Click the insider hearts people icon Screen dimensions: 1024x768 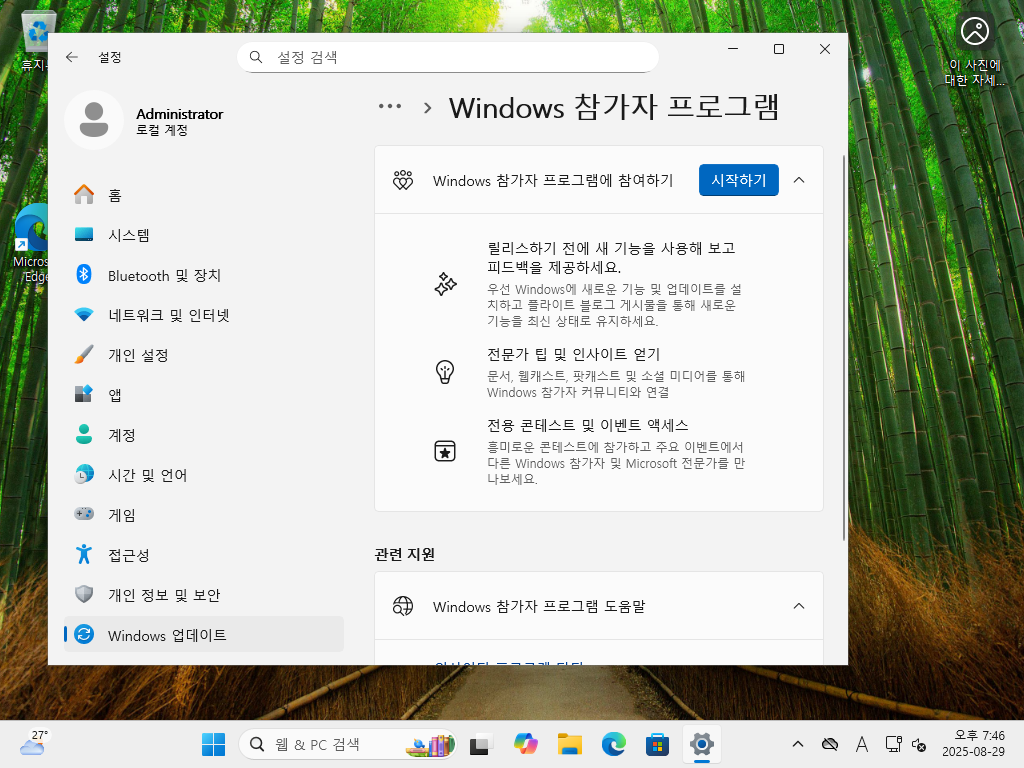click(403, 180)
